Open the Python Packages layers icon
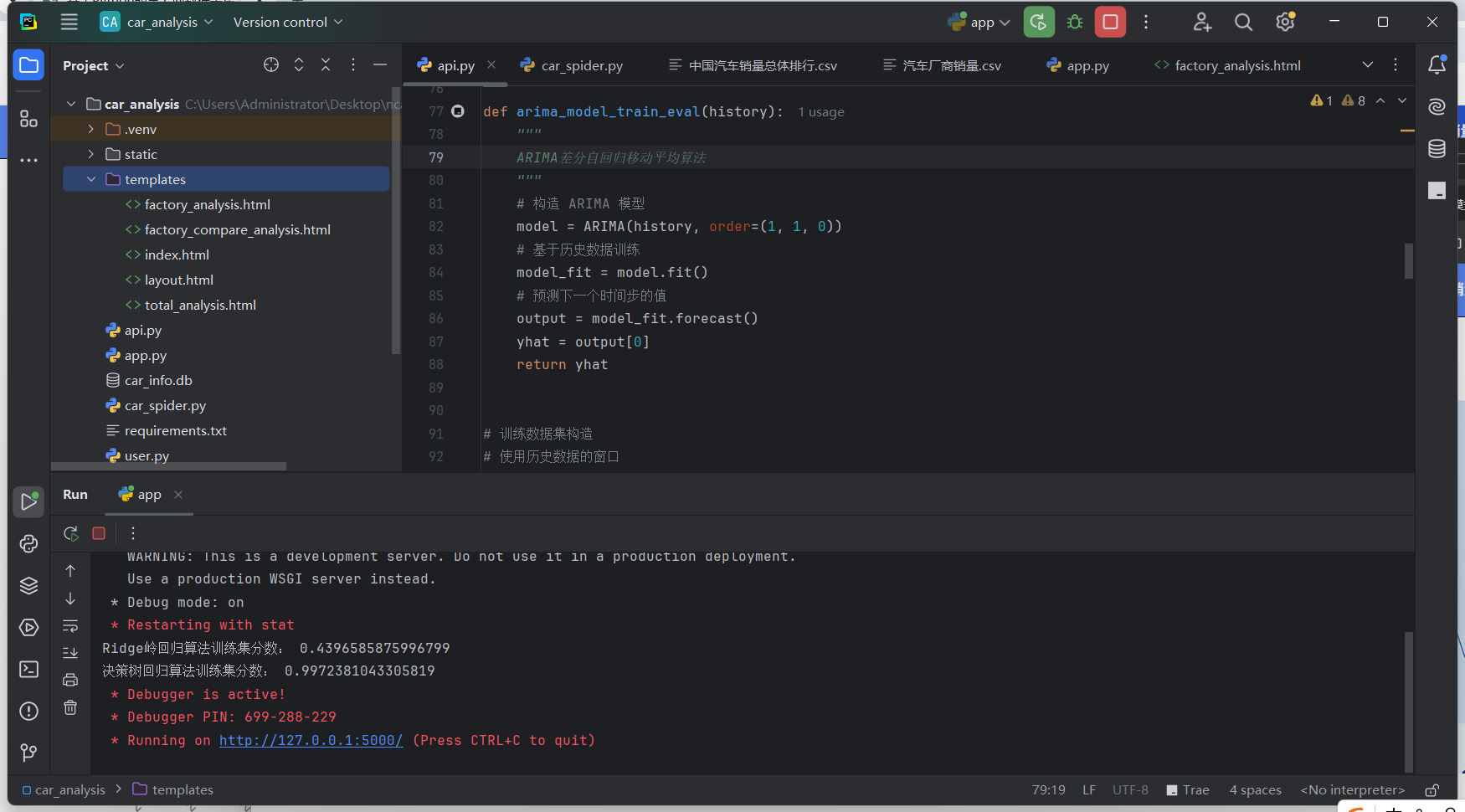This screenshot has width=1465, height=812. click(28, 586)
